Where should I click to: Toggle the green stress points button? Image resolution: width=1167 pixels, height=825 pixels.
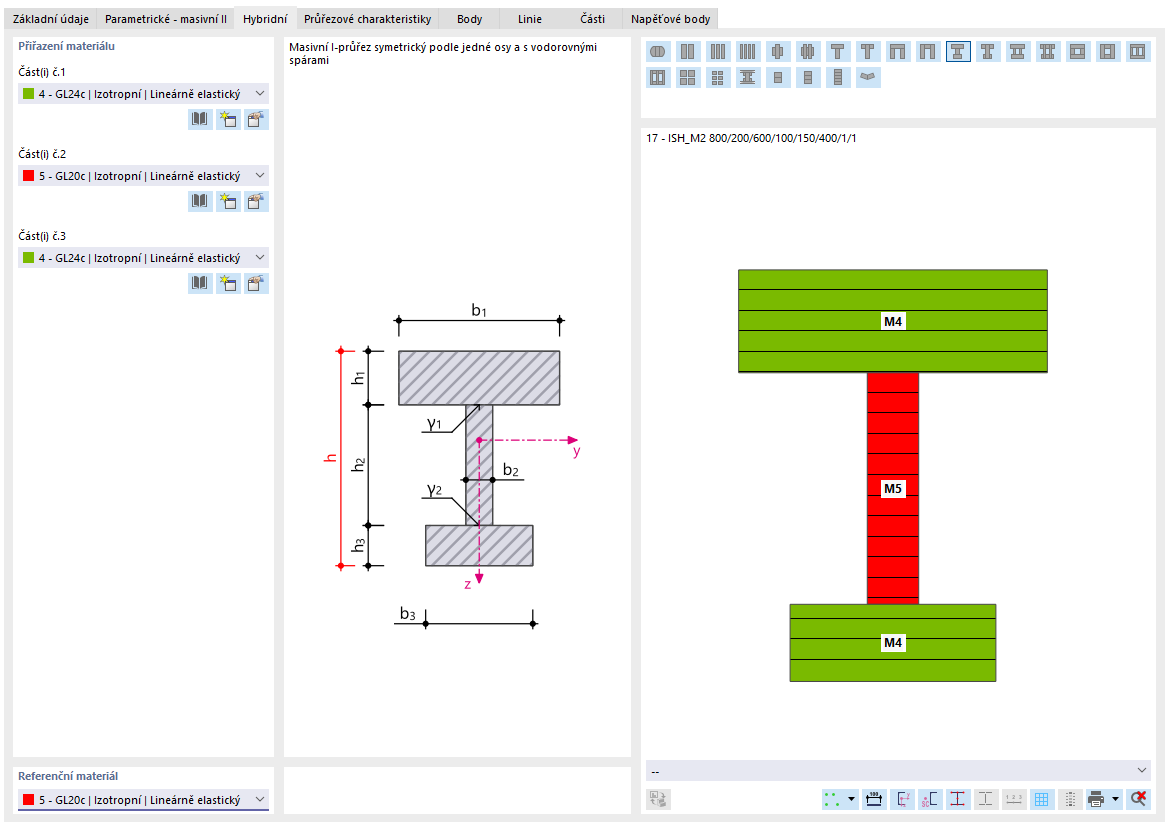(833, 799)
